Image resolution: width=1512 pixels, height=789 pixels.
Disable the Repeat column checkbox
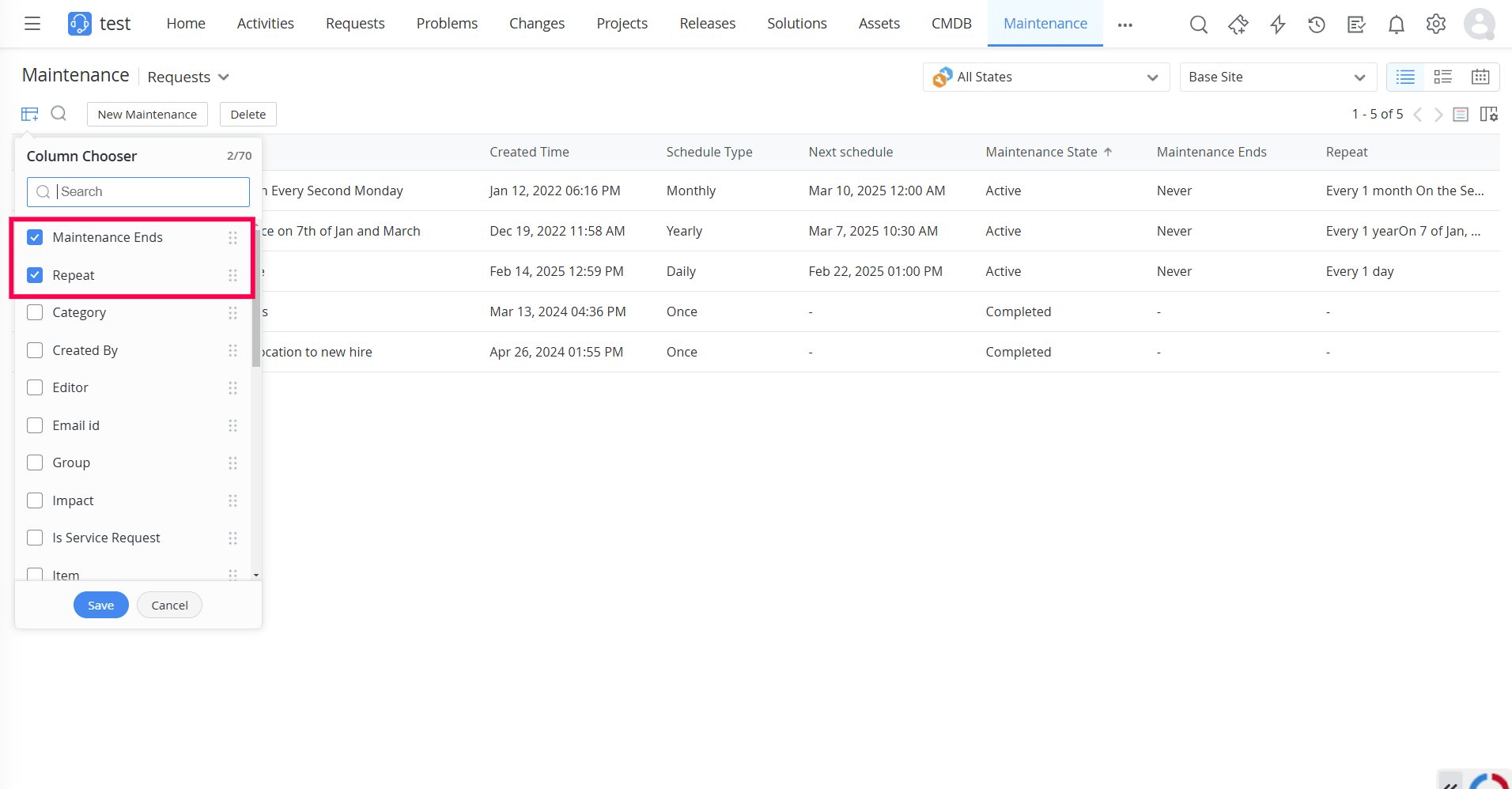pyautogui.click(x=35, y=274)
